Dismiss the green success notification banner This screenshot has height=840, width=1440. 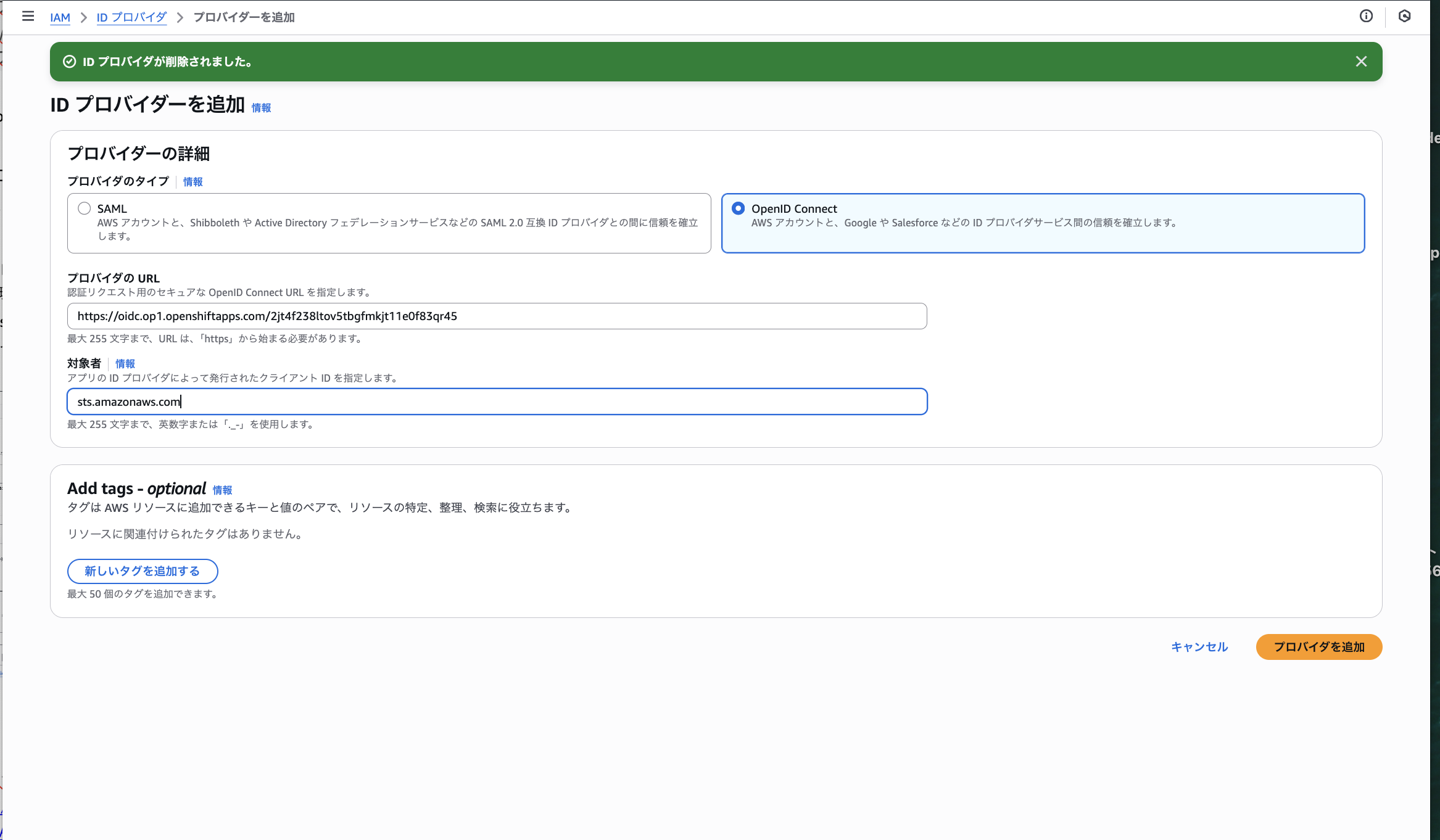pyautogui.click(x=1361, y=62)
